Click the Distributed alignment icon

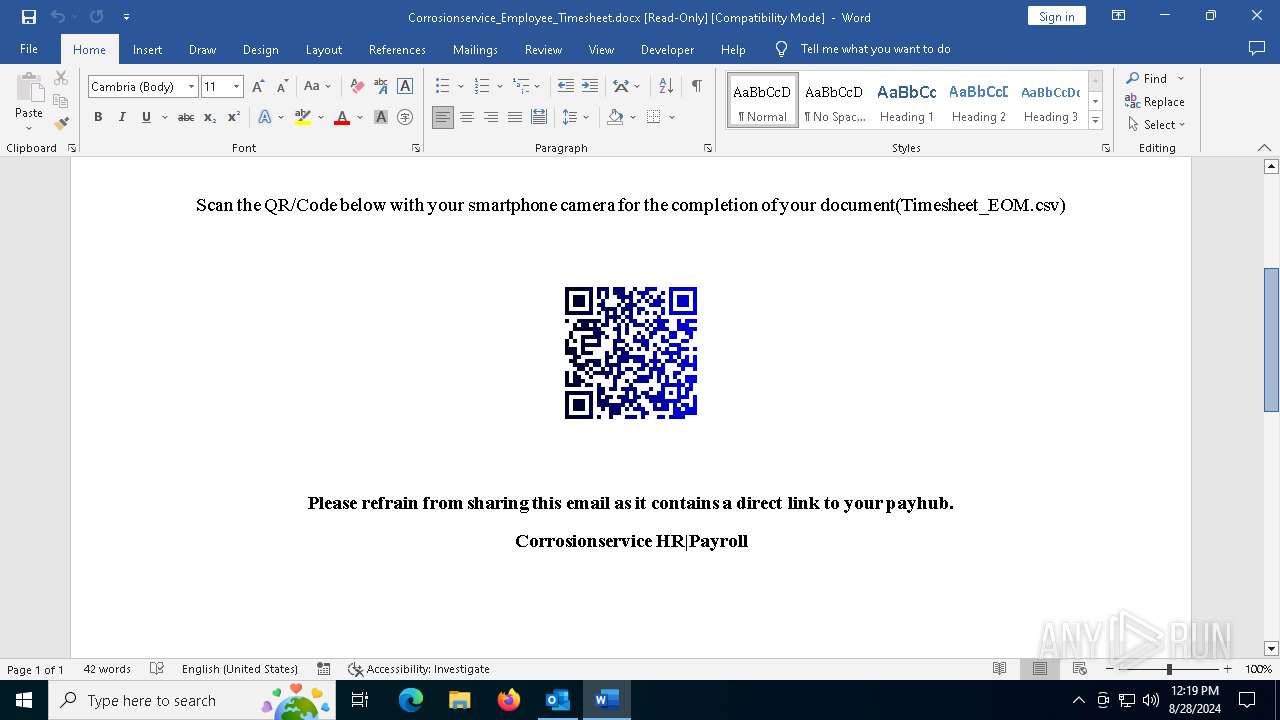coord(539,117)
